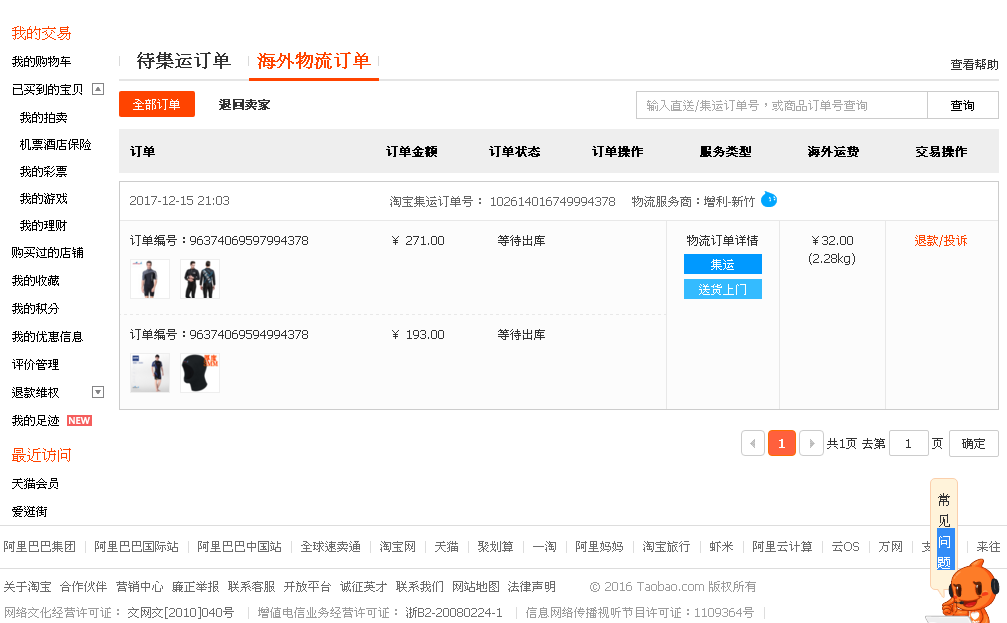Click 开放平台 footer link

[x=307, y=586]
